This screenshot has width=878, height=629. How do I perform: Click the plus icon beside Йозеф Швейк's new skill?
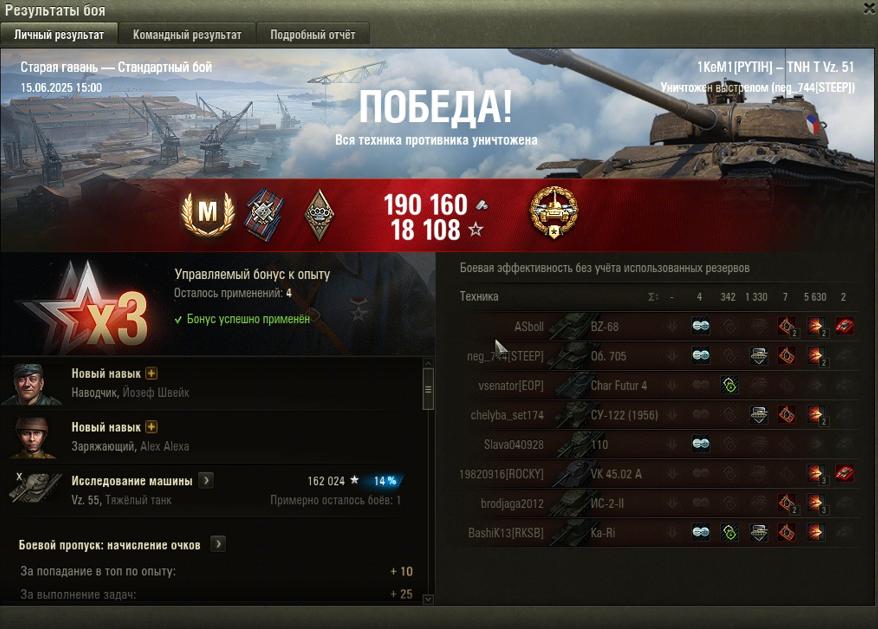[151, 373]
